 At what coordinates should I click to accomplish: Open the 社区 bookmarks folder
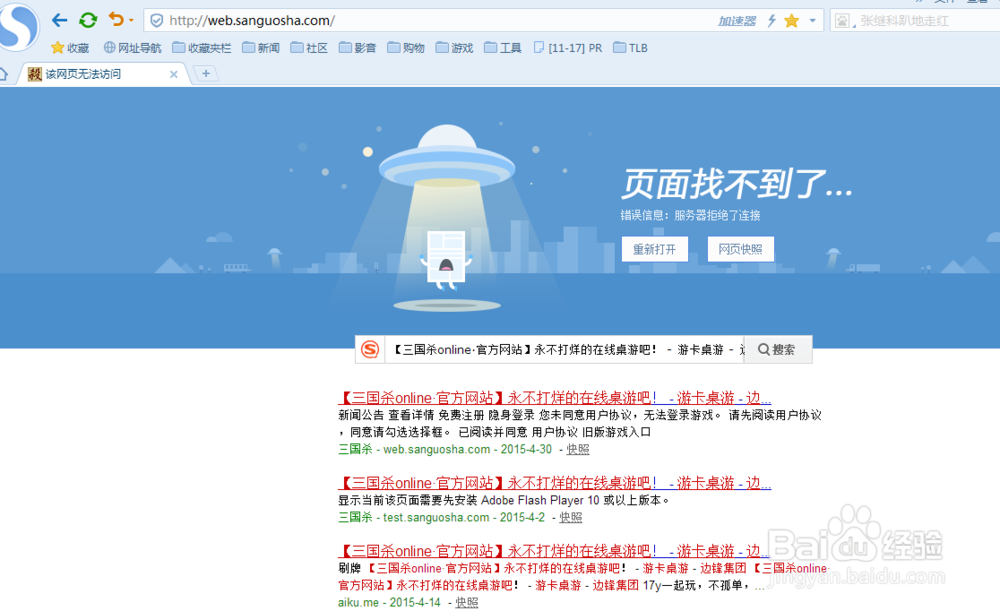point(309,48)
